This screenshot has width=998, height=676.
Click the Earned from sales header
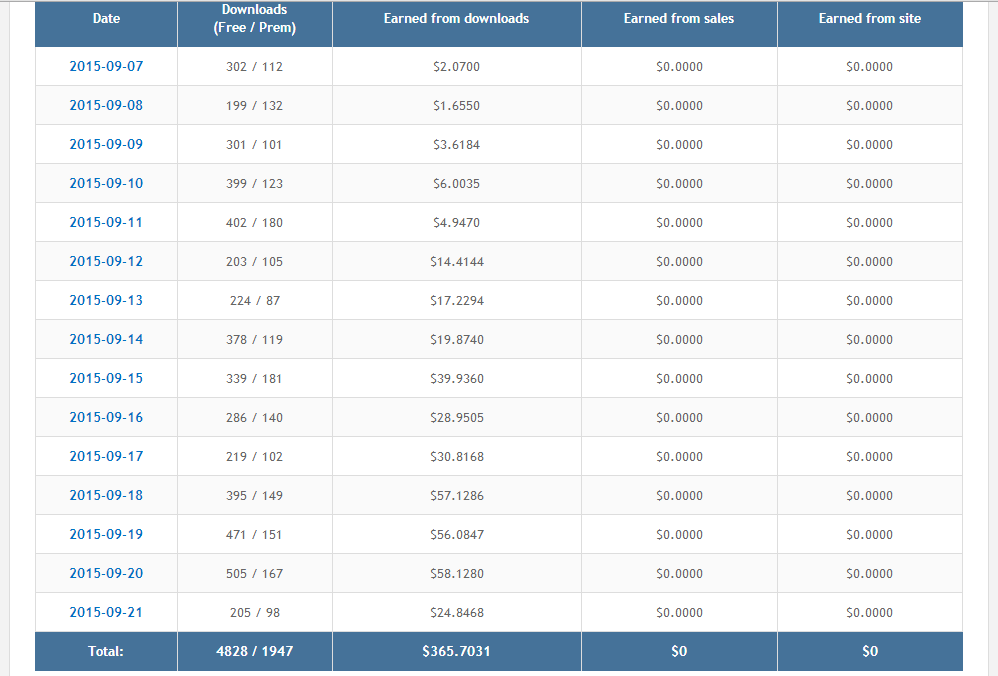(679, 18)
